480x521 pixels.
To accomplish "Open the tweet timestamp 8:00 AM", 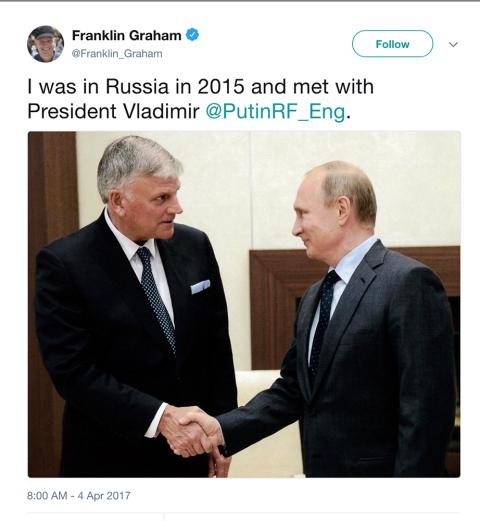I will [47, 496].
